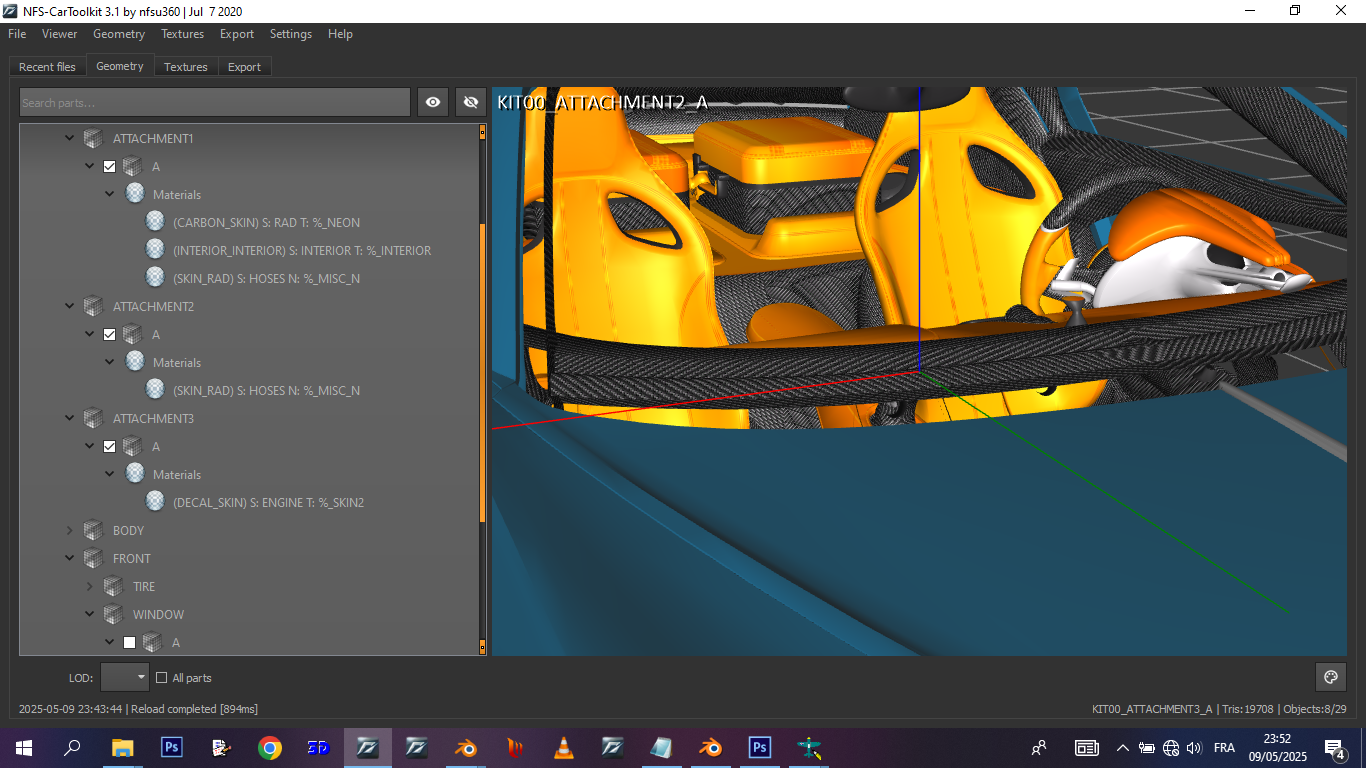Switch to the Export tab

(244, 67)
